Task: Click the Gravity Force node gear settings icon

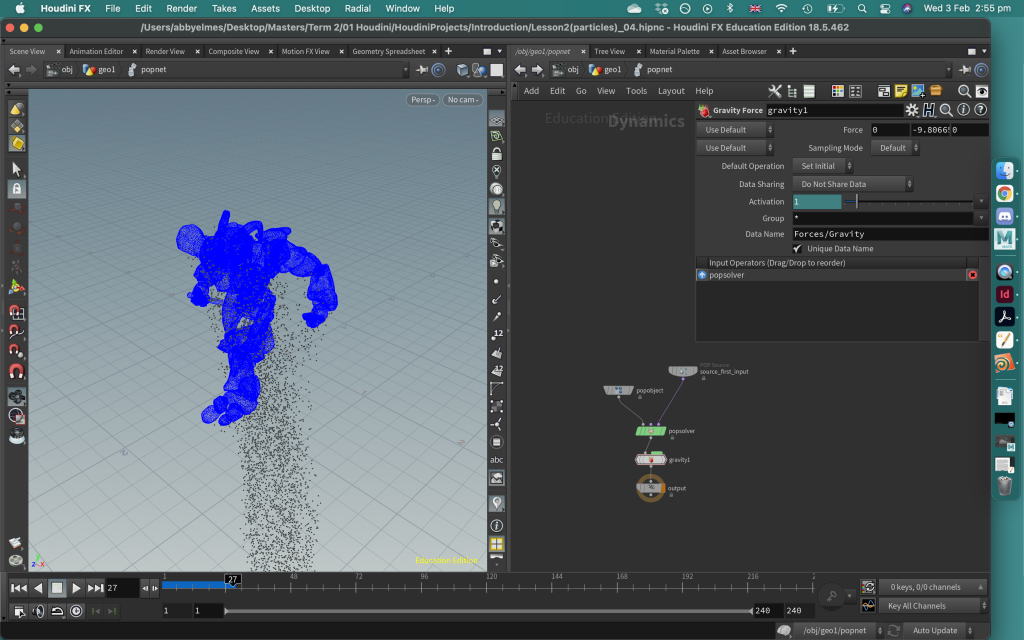Action: click(911, 110)
